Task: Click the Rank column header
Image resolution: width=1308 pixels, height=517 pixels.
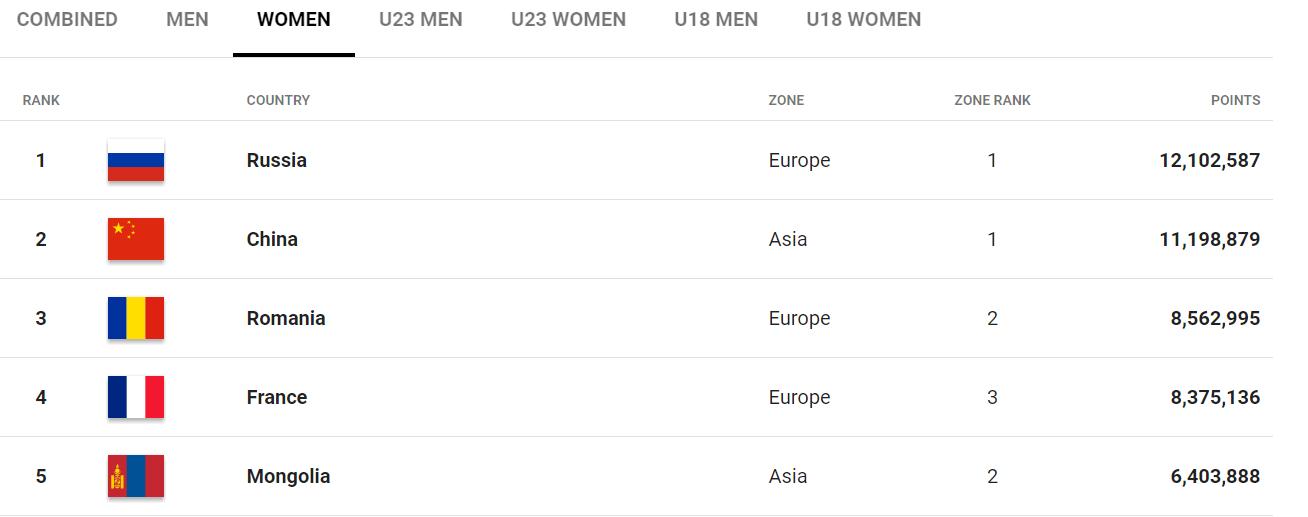Action: [x=41, y=100]
